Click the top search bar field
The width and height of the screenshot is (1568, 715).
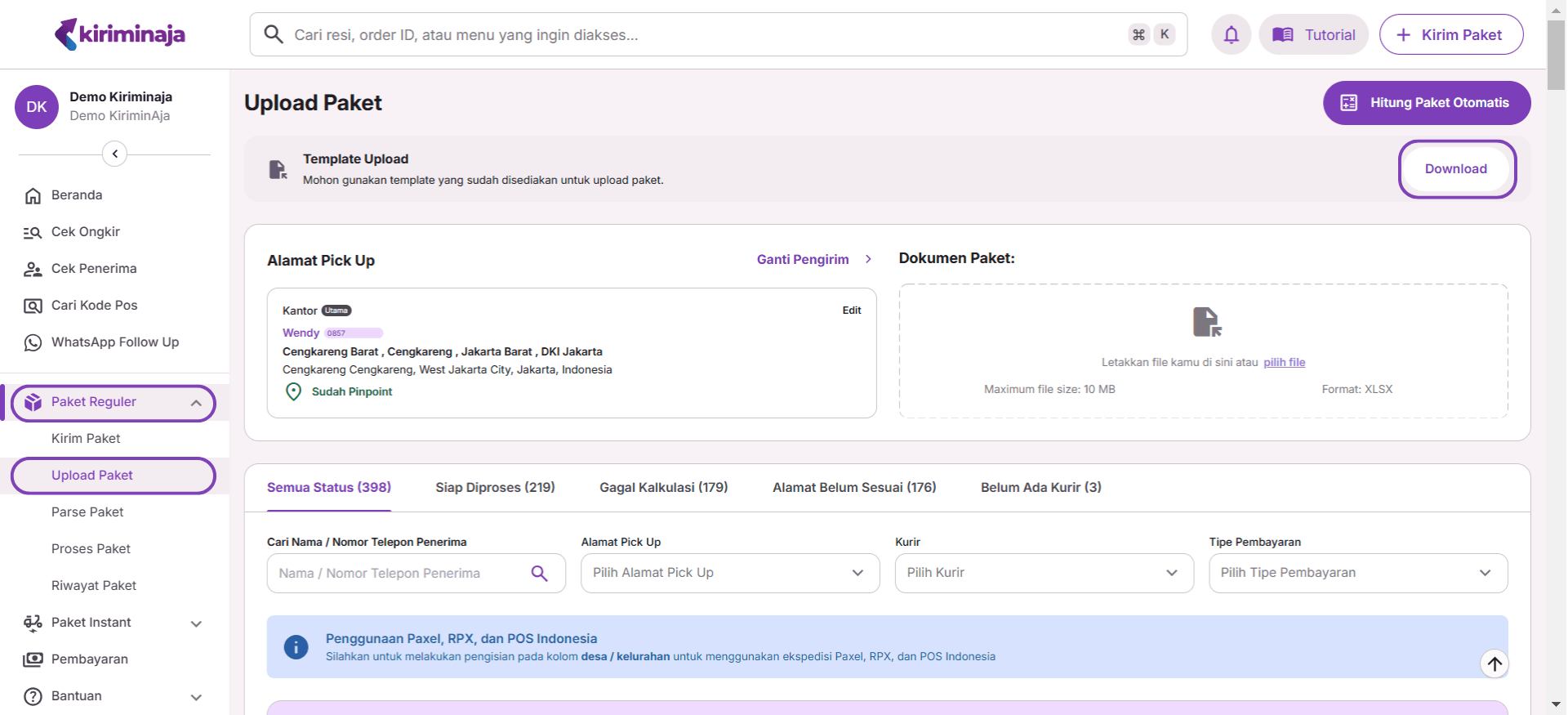coord(702,35)
